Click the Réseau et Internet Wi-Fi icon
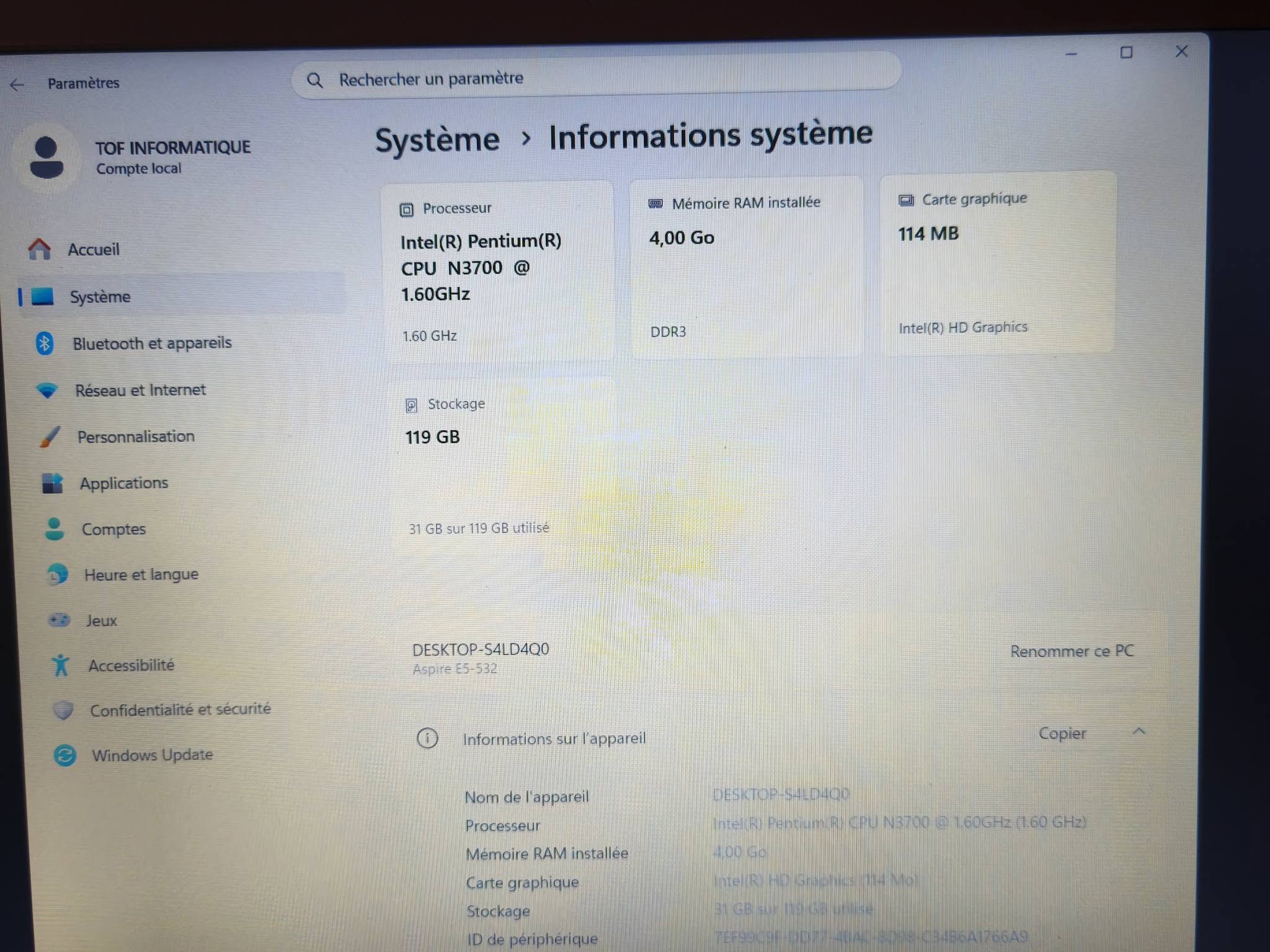 click(47, 390)
